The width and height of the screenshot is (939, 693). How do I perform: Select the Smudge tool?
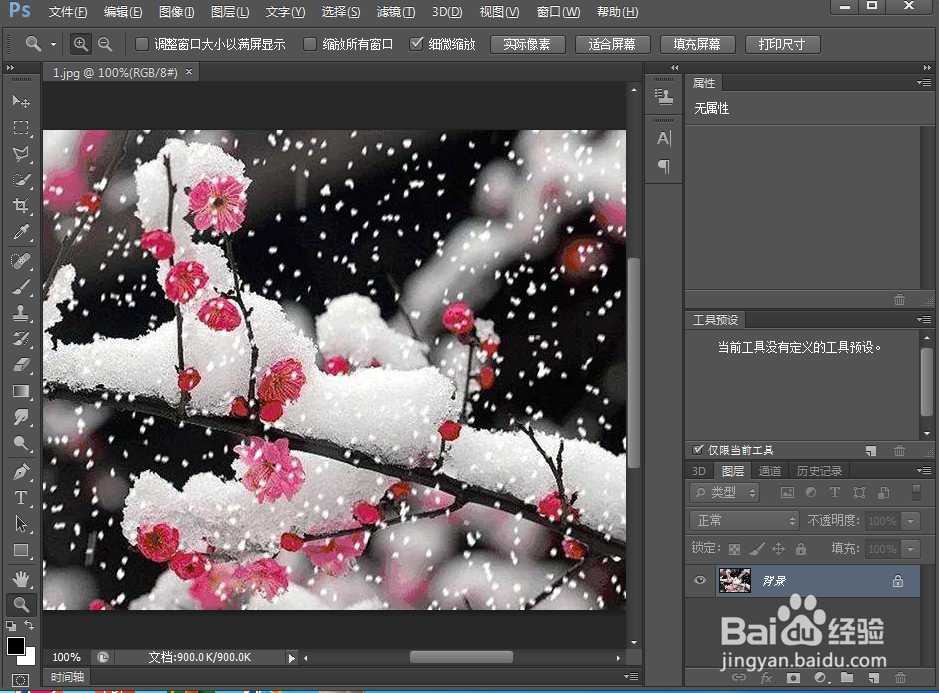point(21,417)
